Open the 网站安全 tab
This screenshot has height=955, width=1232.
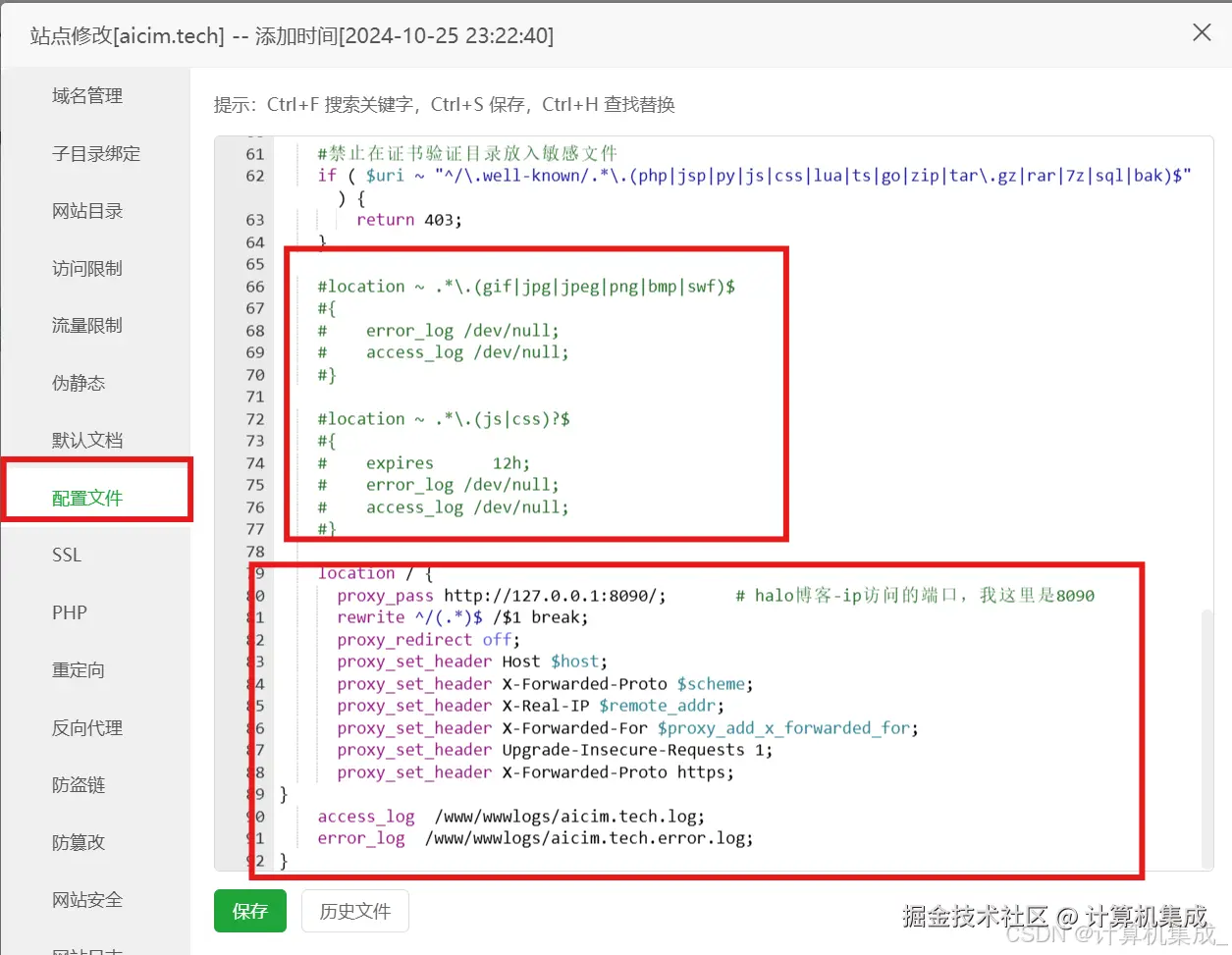point(87,900)
